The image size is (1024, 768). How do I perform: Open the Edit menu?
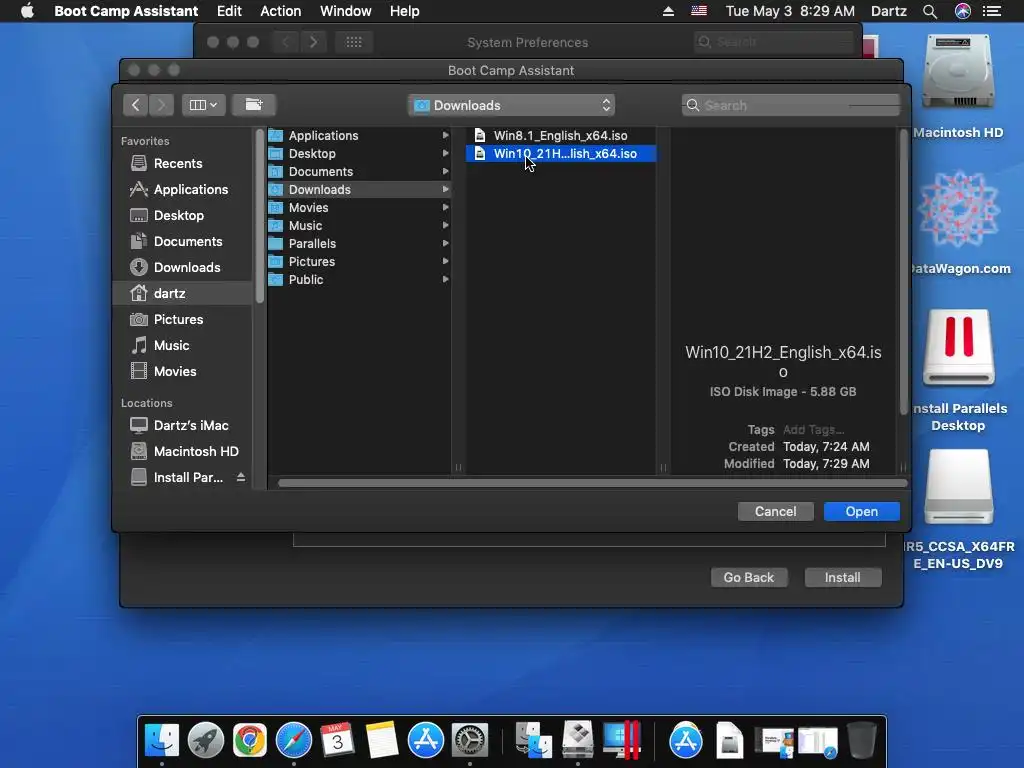[x=229, y=11]
